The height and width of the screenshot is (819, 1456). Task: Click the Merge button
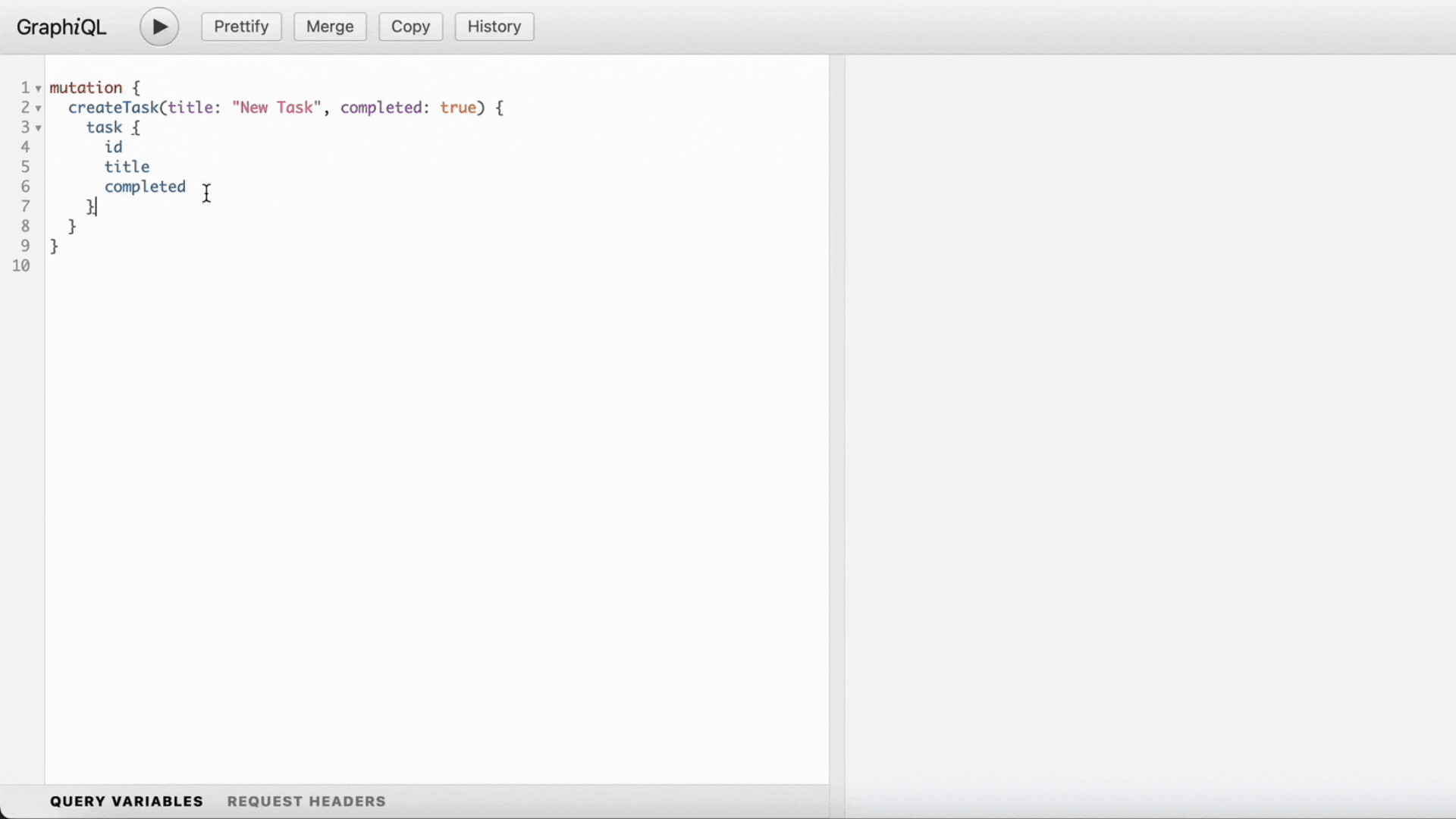(x=330, y=27)
